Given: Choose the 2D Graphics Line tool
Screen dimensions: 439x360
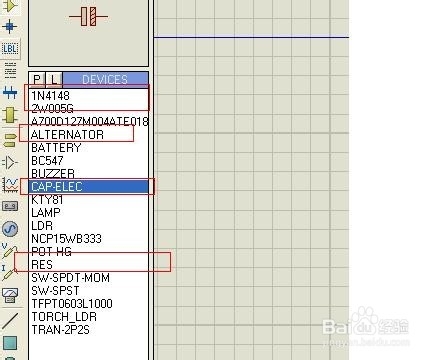Looking at the screenshot, I should coord(10,320).
